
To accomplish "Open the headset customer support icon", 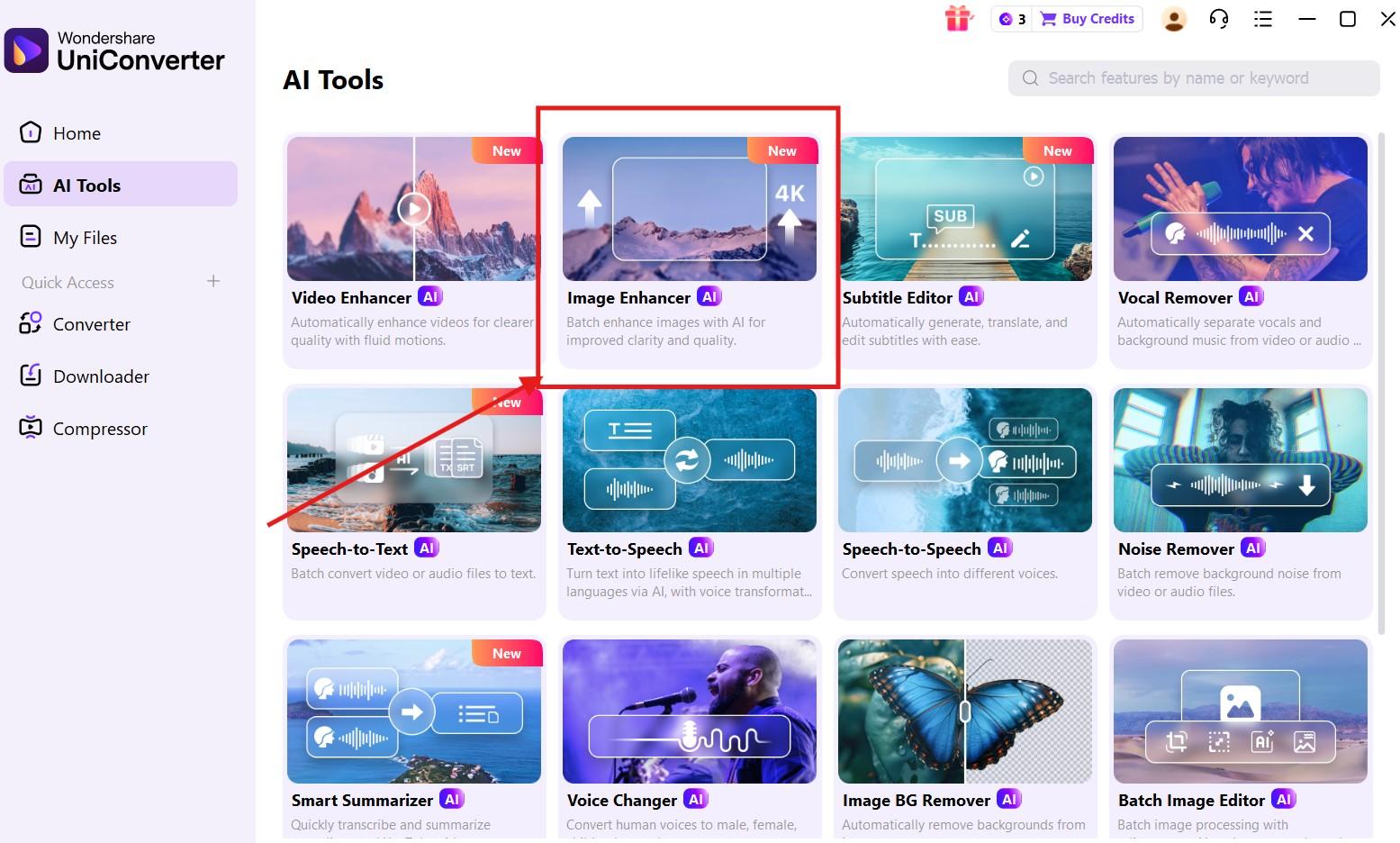I will click(x=1219, y=19).
